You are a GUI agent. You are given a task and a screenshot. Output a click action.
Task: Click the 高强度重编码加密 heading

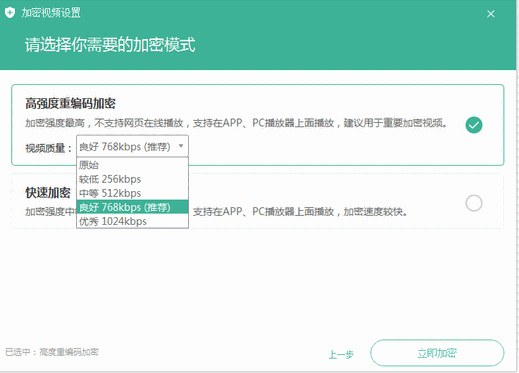point(70,104)
